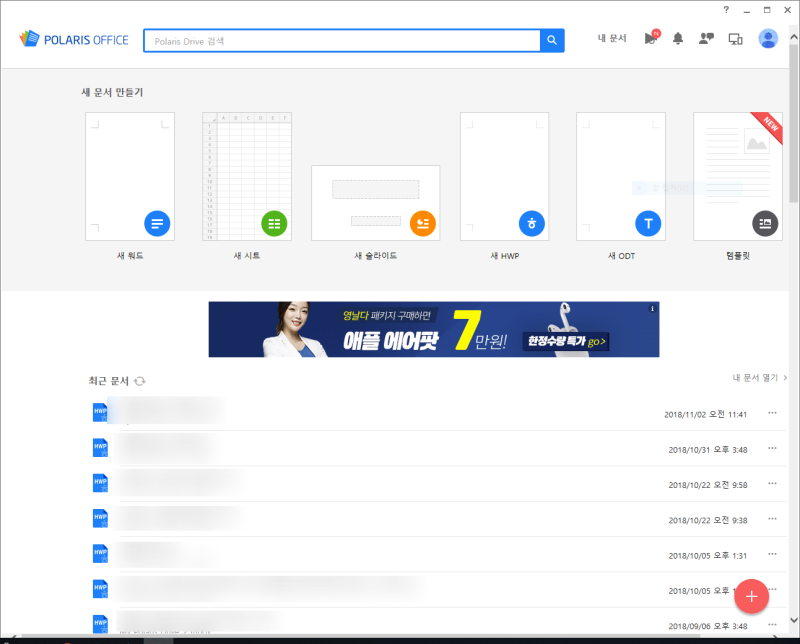This screenshot has height=644, width=800.
Task: Click the 새 ODT label
Action: coord(621,256)
